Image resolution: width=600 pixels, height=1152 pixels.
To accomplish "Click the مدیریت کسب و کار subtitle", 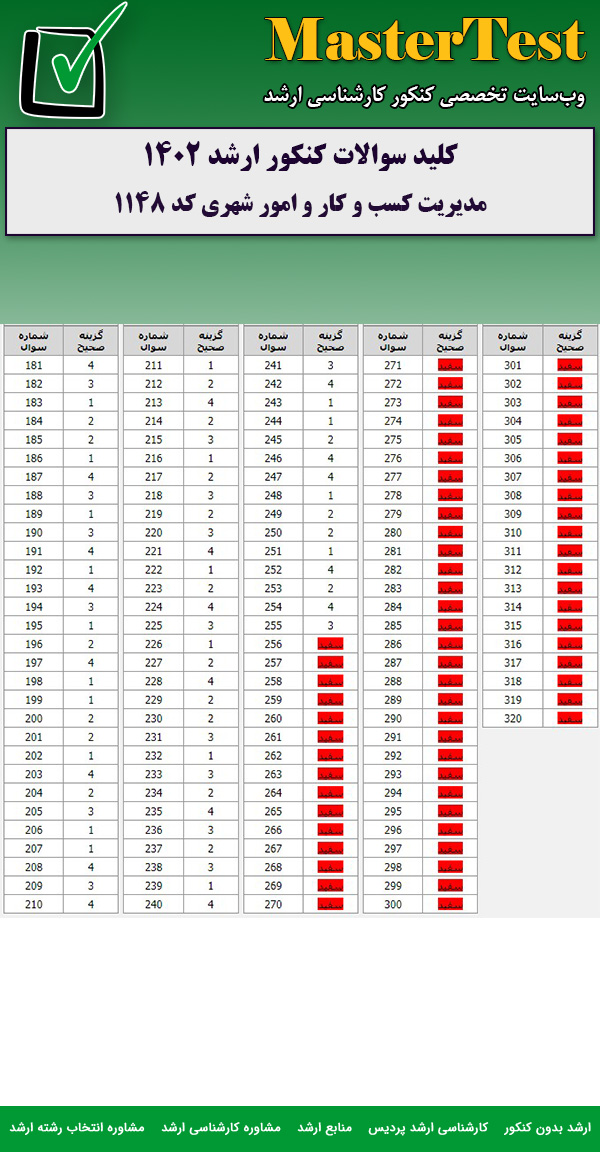I will point(300,204).
